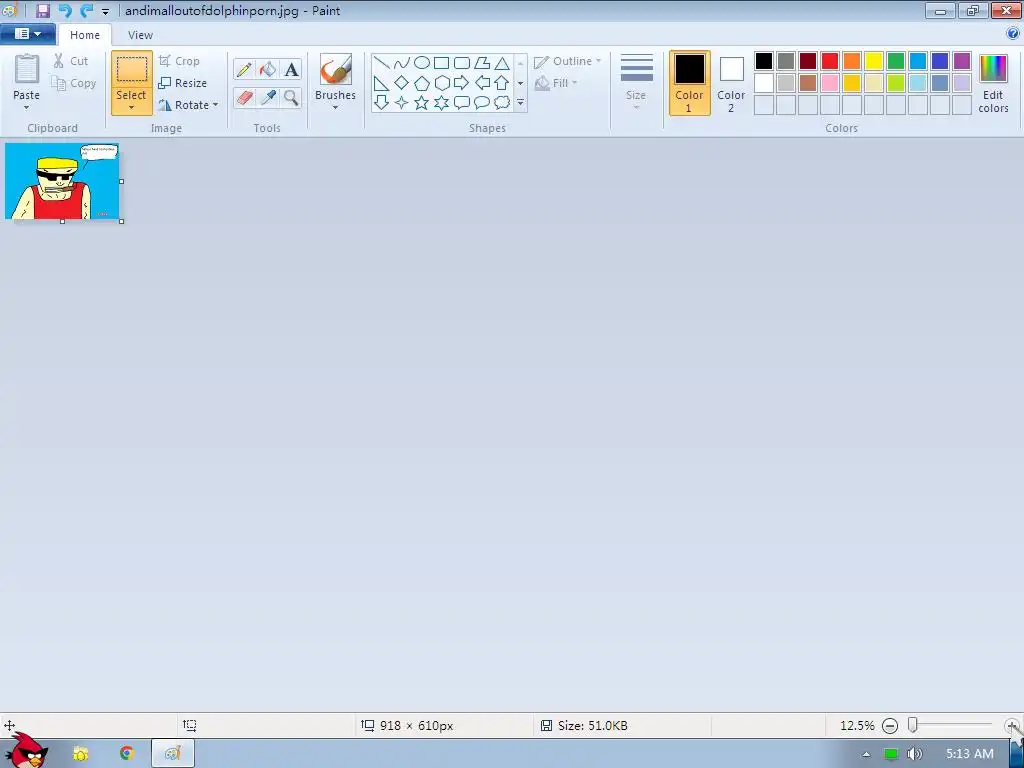
Task: Expand the Select options arrow
Action: [131, 108]
